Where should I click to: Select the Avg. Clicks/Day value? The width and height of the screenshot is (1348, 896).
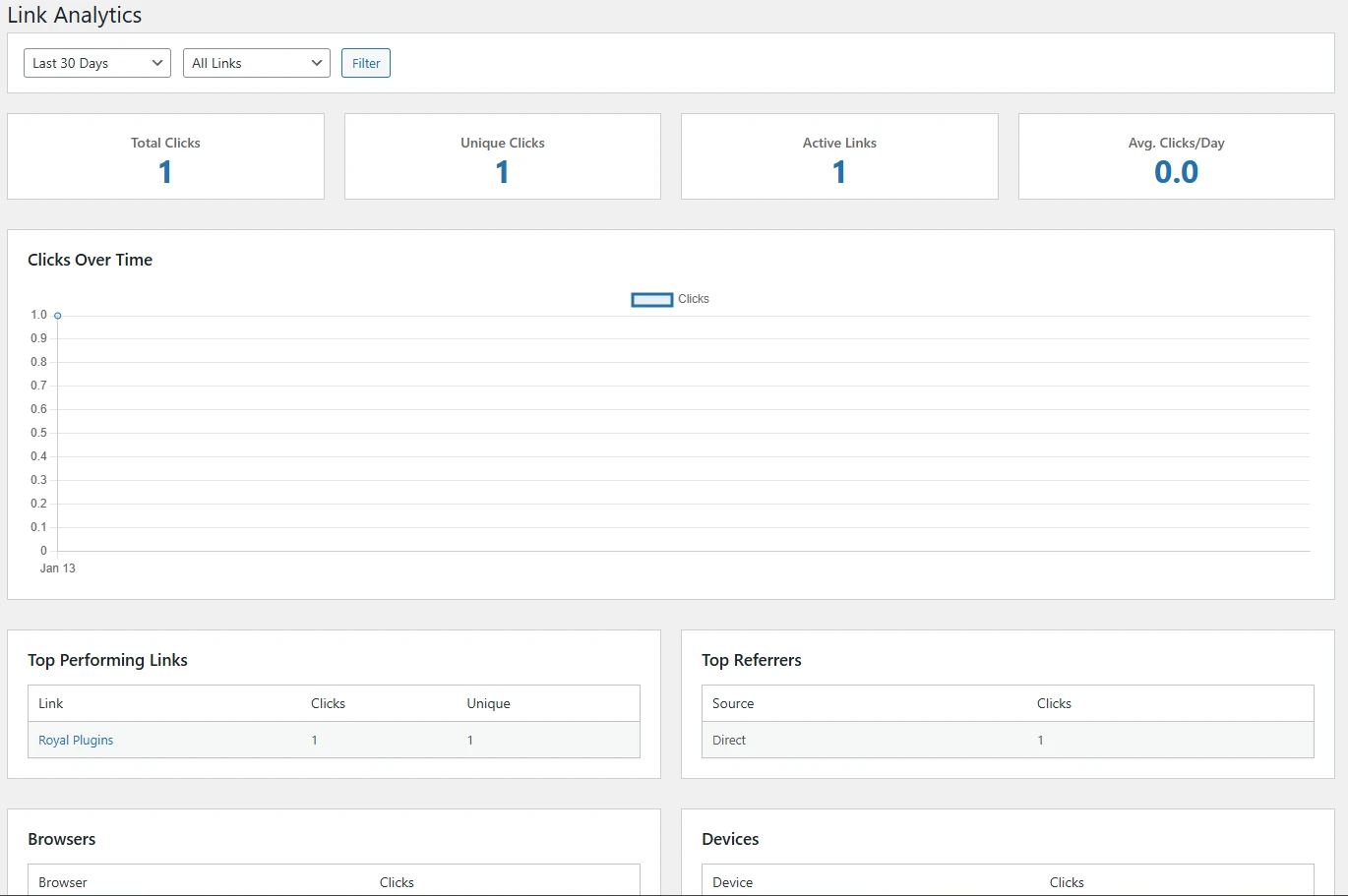[1176, 171]
